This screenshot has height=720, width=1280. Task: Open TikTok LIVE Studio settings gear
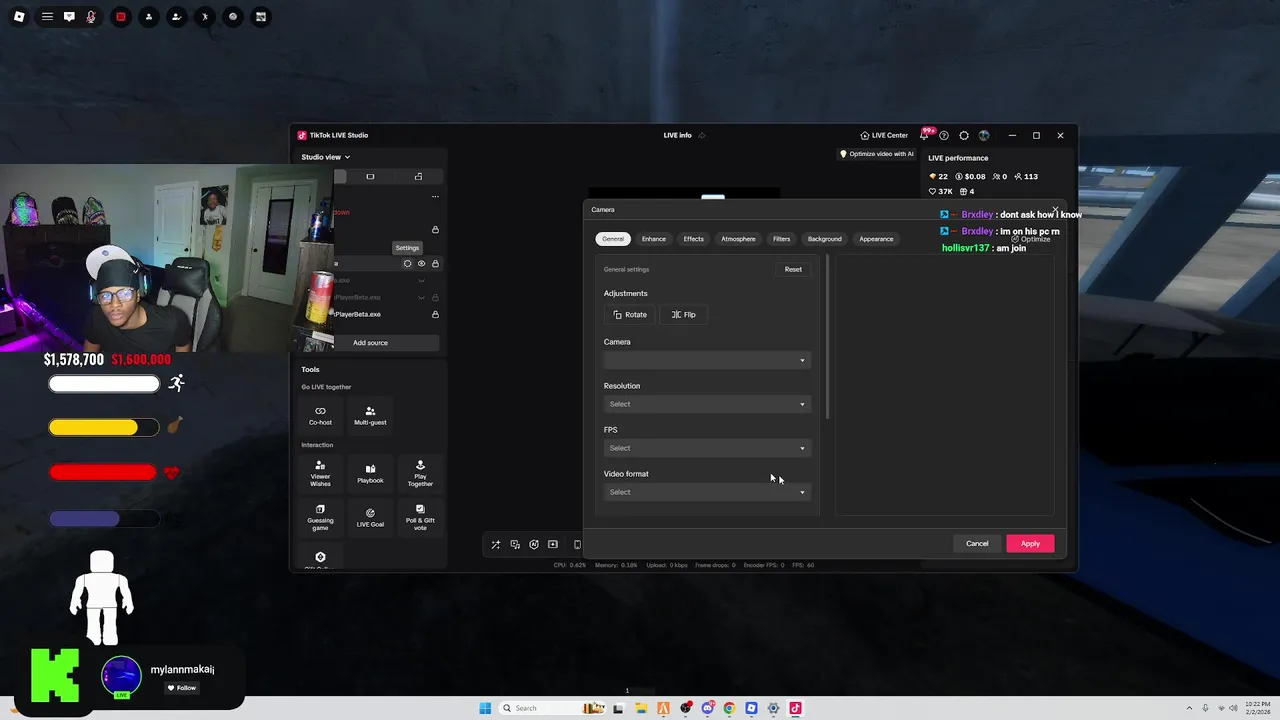pyautogui.click(x=964, y=135)
